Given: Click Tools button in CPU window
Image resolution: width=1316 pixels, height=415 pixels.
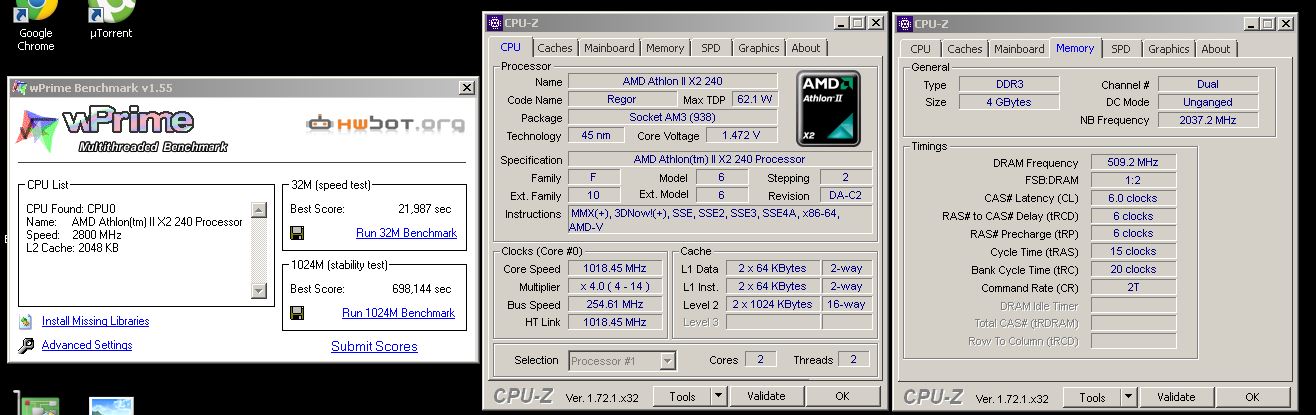Looking at the screenshot, I should (683, 397).
